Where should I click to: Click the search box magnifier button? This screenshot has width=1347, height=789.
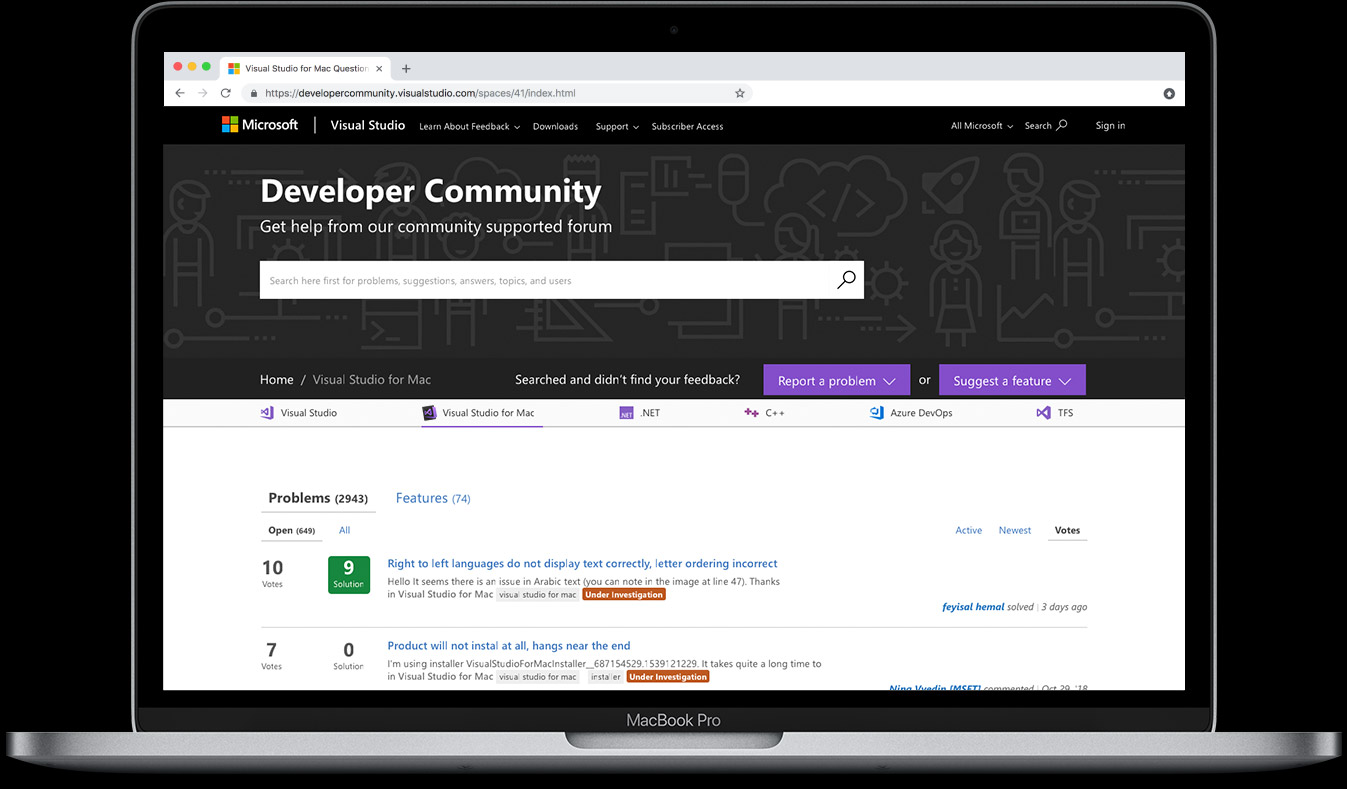point(846,280)
